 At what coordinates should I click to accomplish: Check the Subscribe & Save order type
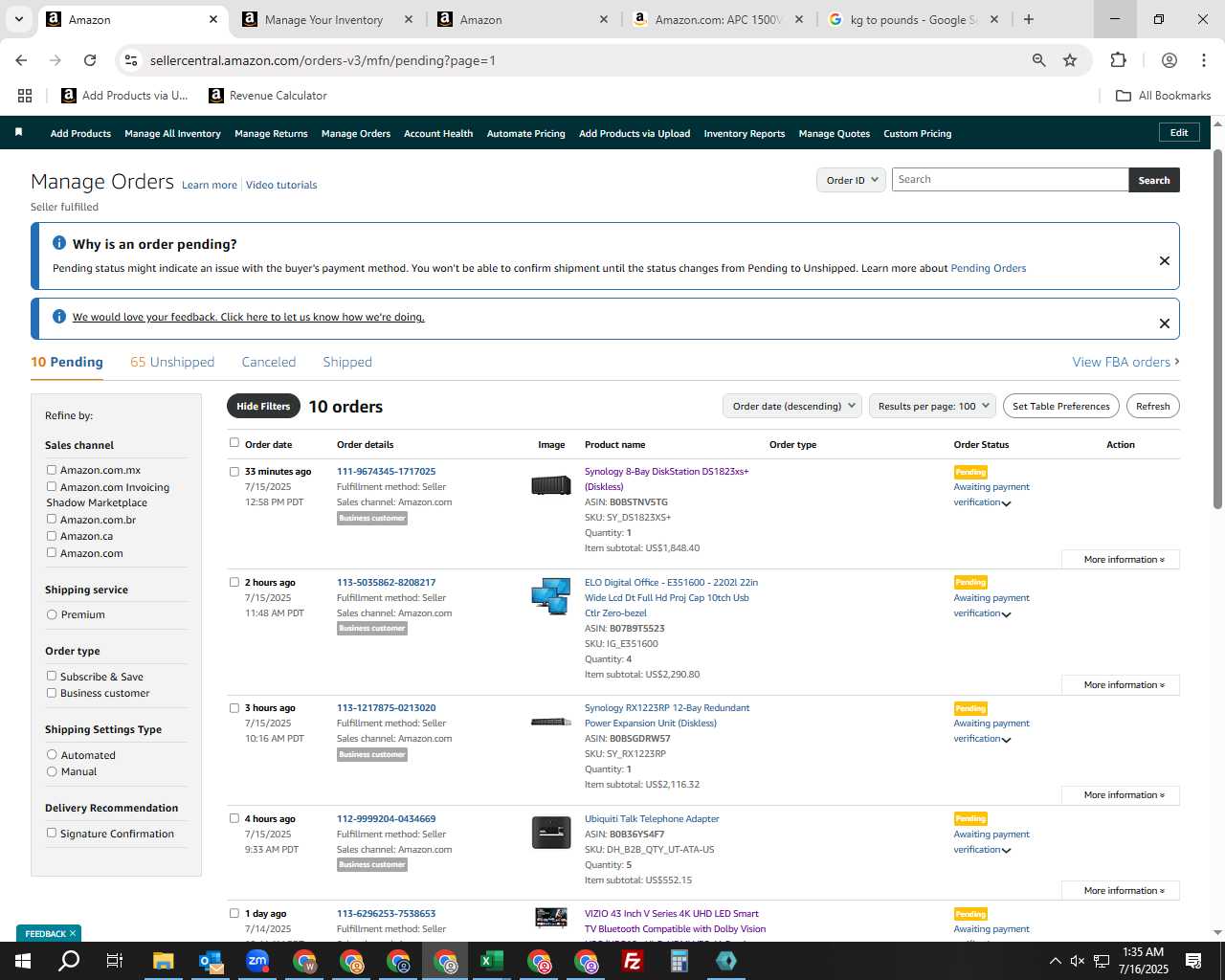pyautogui.click(x=52, y=676)
